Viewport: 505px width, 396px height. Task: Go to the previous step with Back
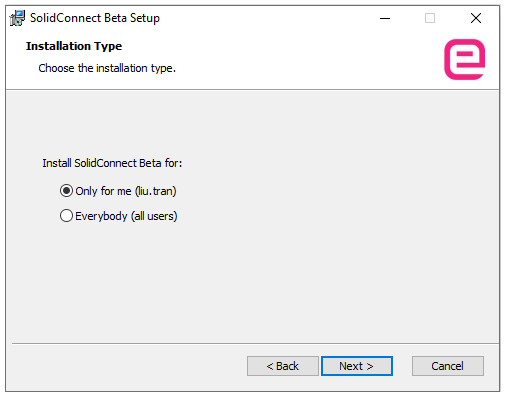click(283, 366)
